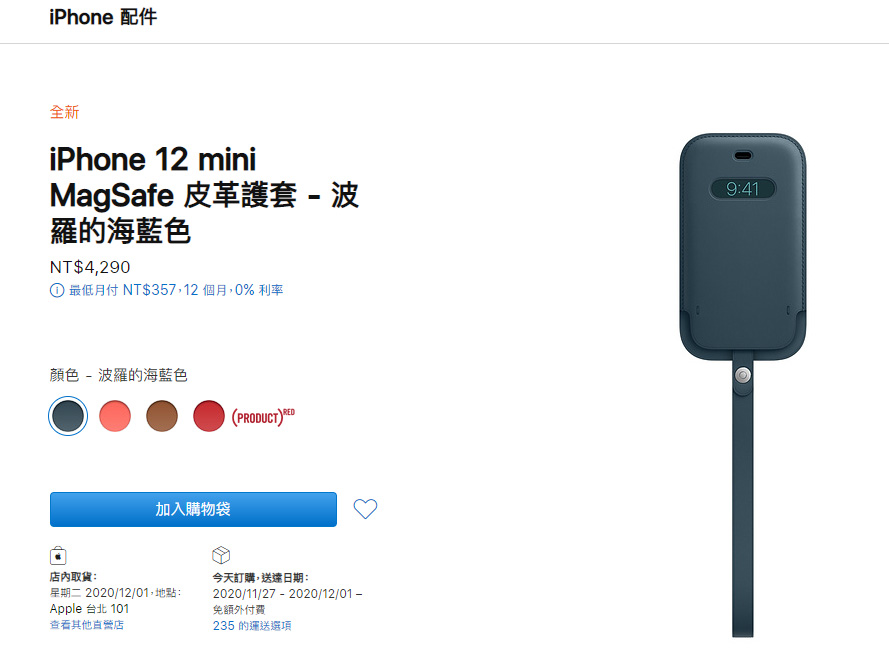
Task: Click the sleeve strap metal snap button
Action: pos(743,375)
